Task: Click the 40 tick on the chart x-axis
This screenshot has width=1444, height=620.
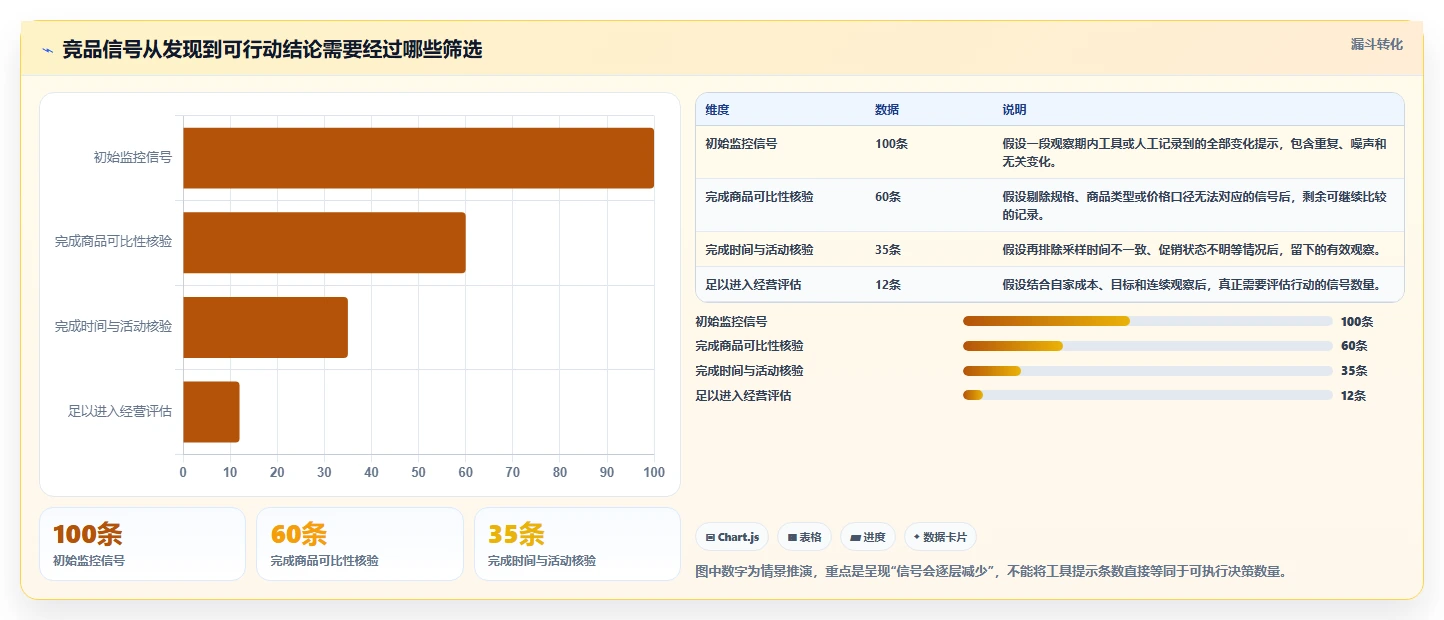Action: click(x=371, y=473)
